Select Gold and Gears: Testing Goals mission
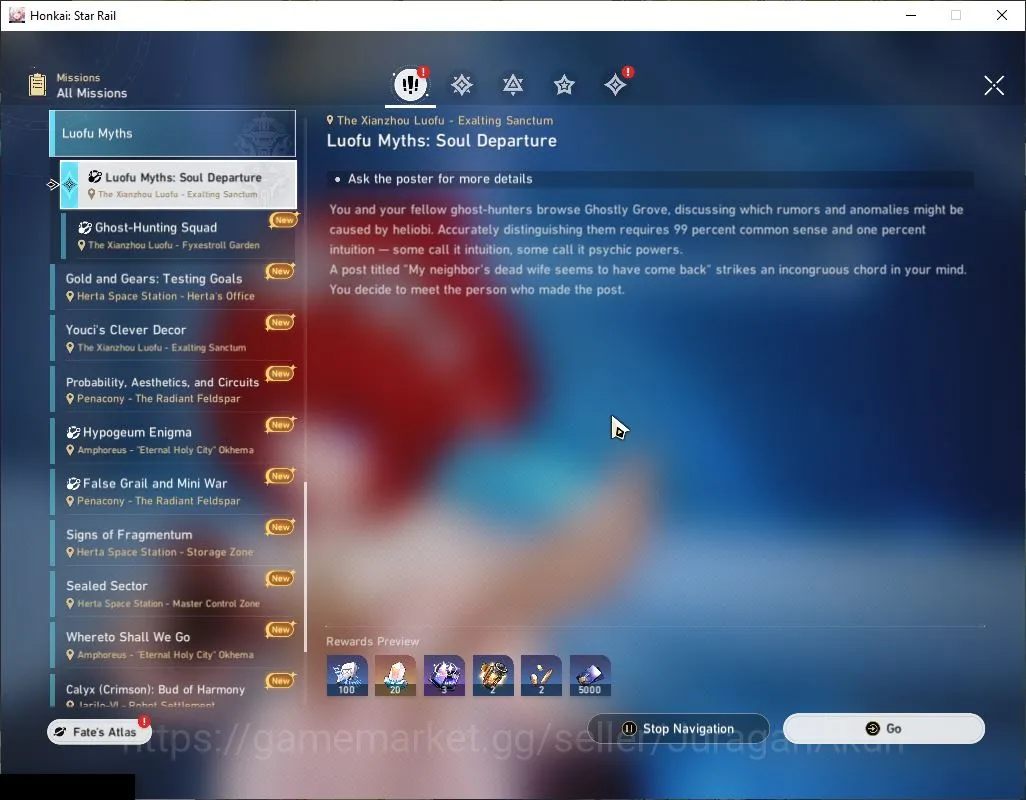Image resolution: width=1026 pixels, height=800 pixels. [x=173, y=287]
